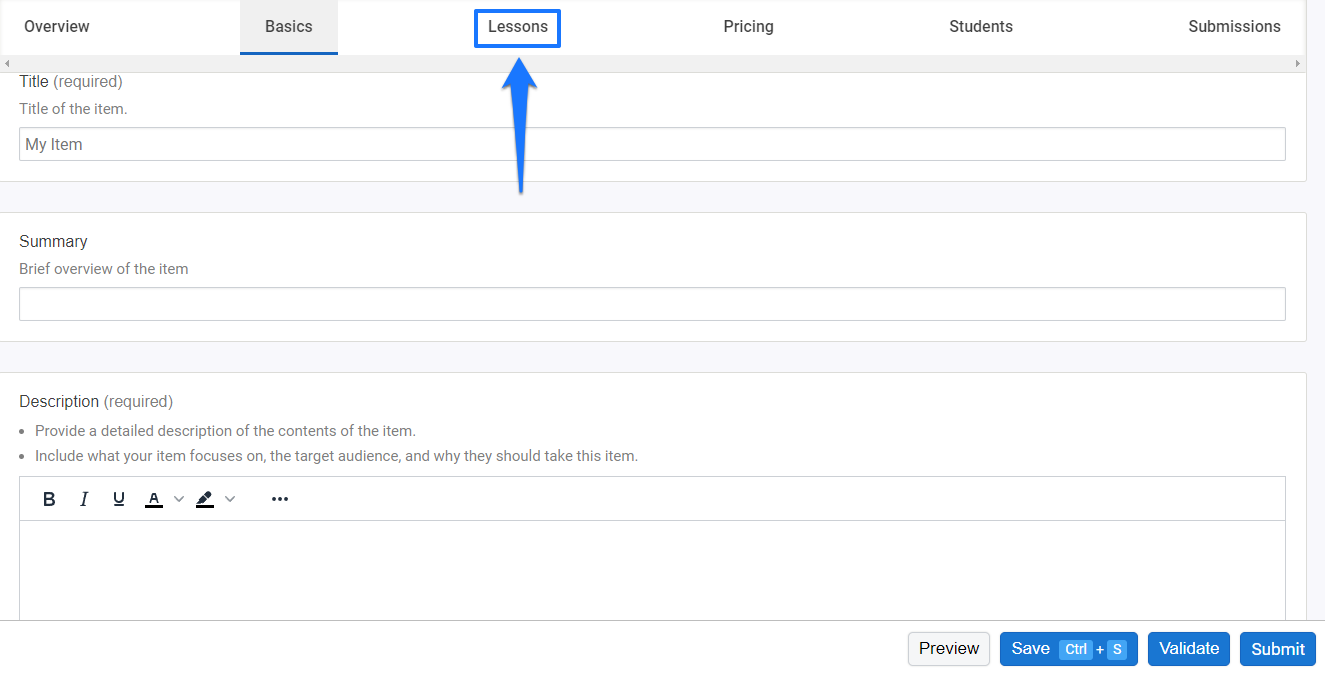Click the right arrow of the horizontal scrollbar

(x=1298, y=62)
